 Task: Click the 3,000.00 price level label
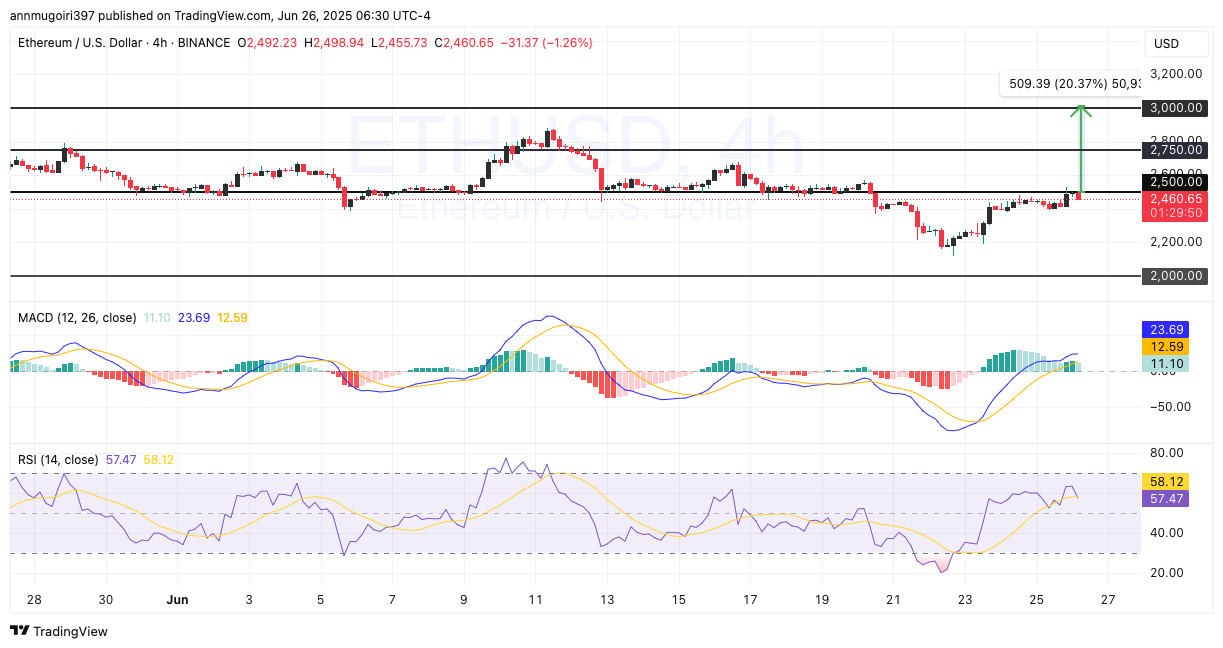[1174, 107]
